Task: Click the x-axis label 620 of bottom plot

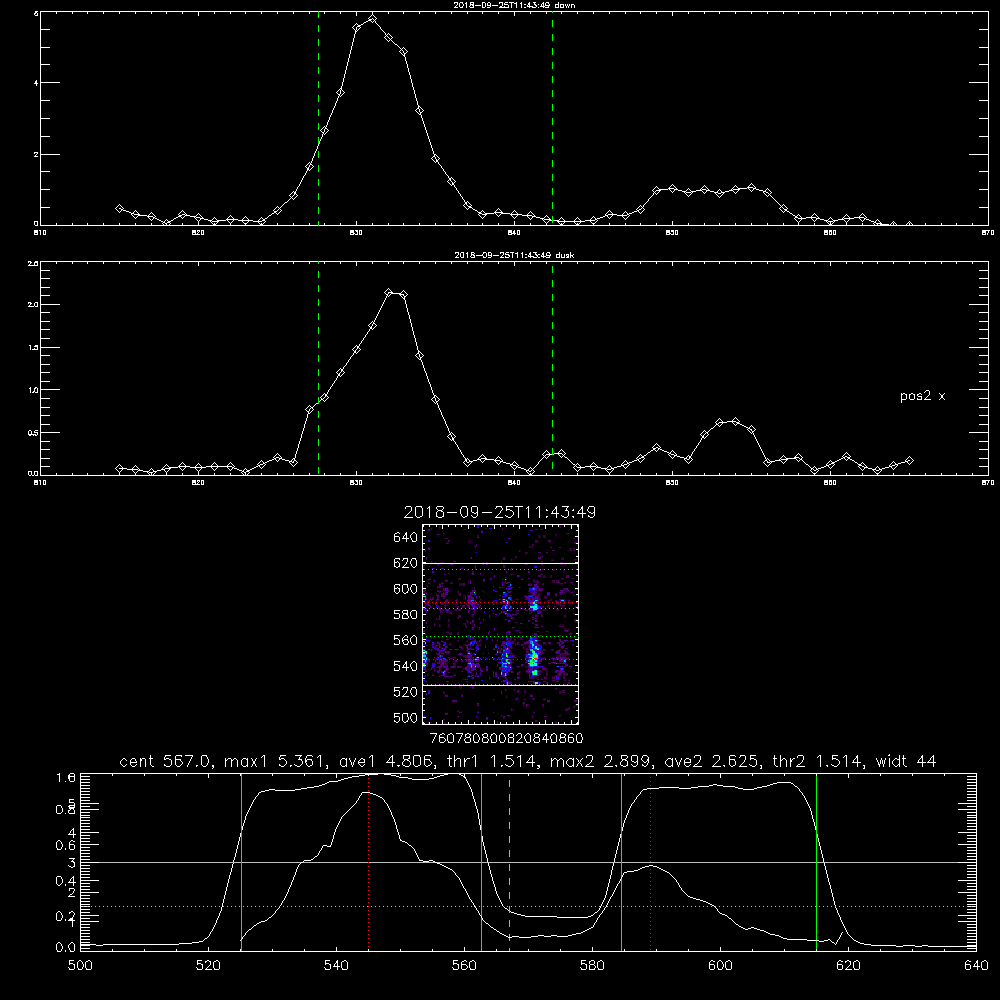Action: [x=849, y=966]
